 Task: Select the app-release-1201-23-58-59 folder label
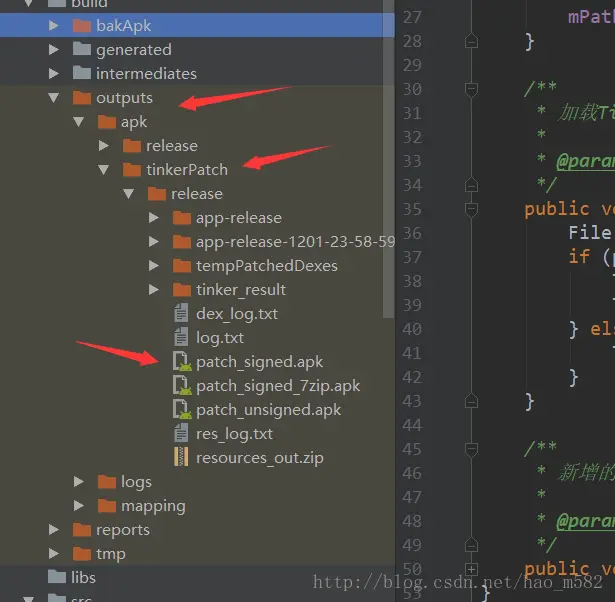coord(295,242)
